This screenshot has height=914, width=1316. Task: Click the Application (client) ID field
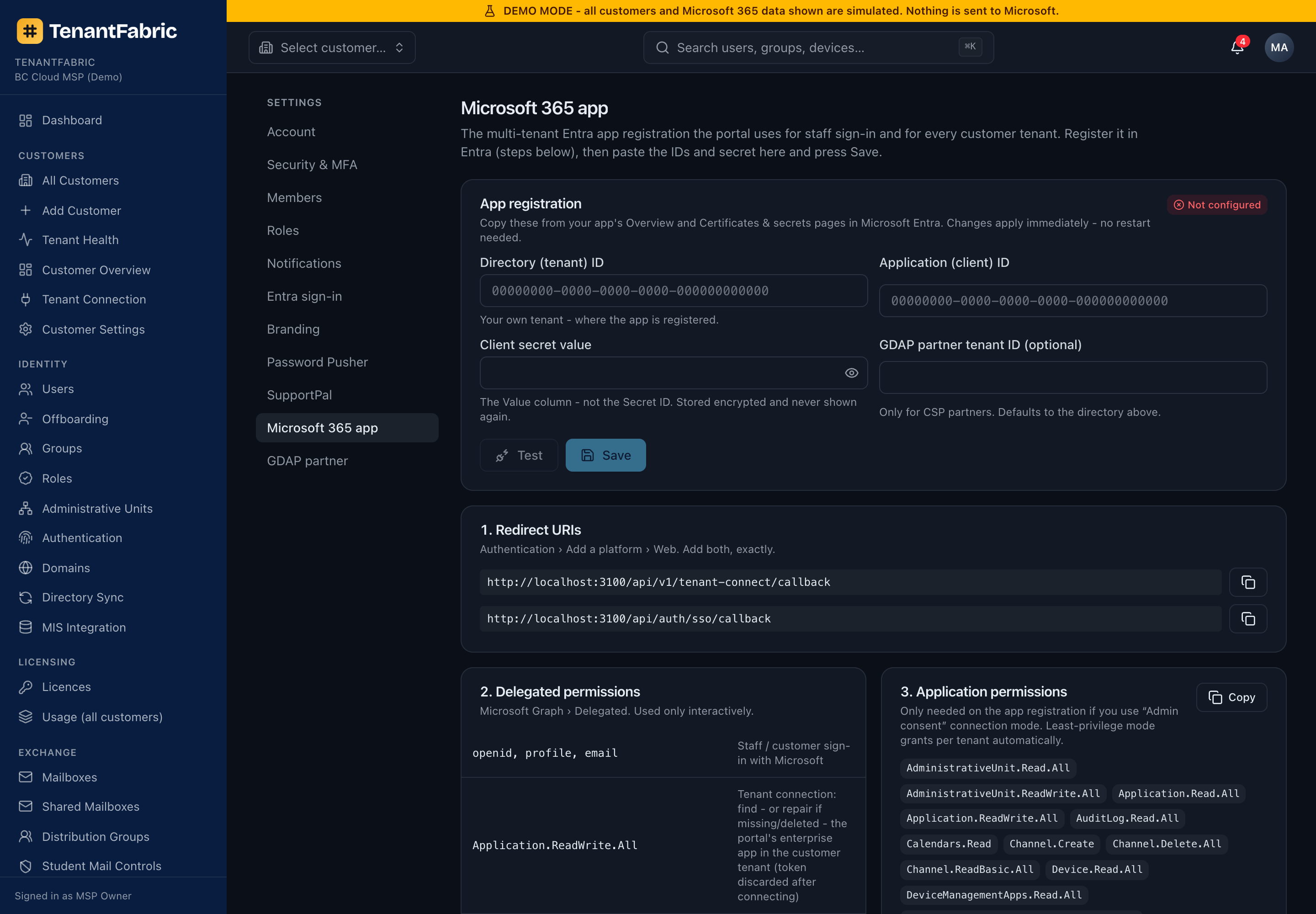click(x=1072, y=301)
